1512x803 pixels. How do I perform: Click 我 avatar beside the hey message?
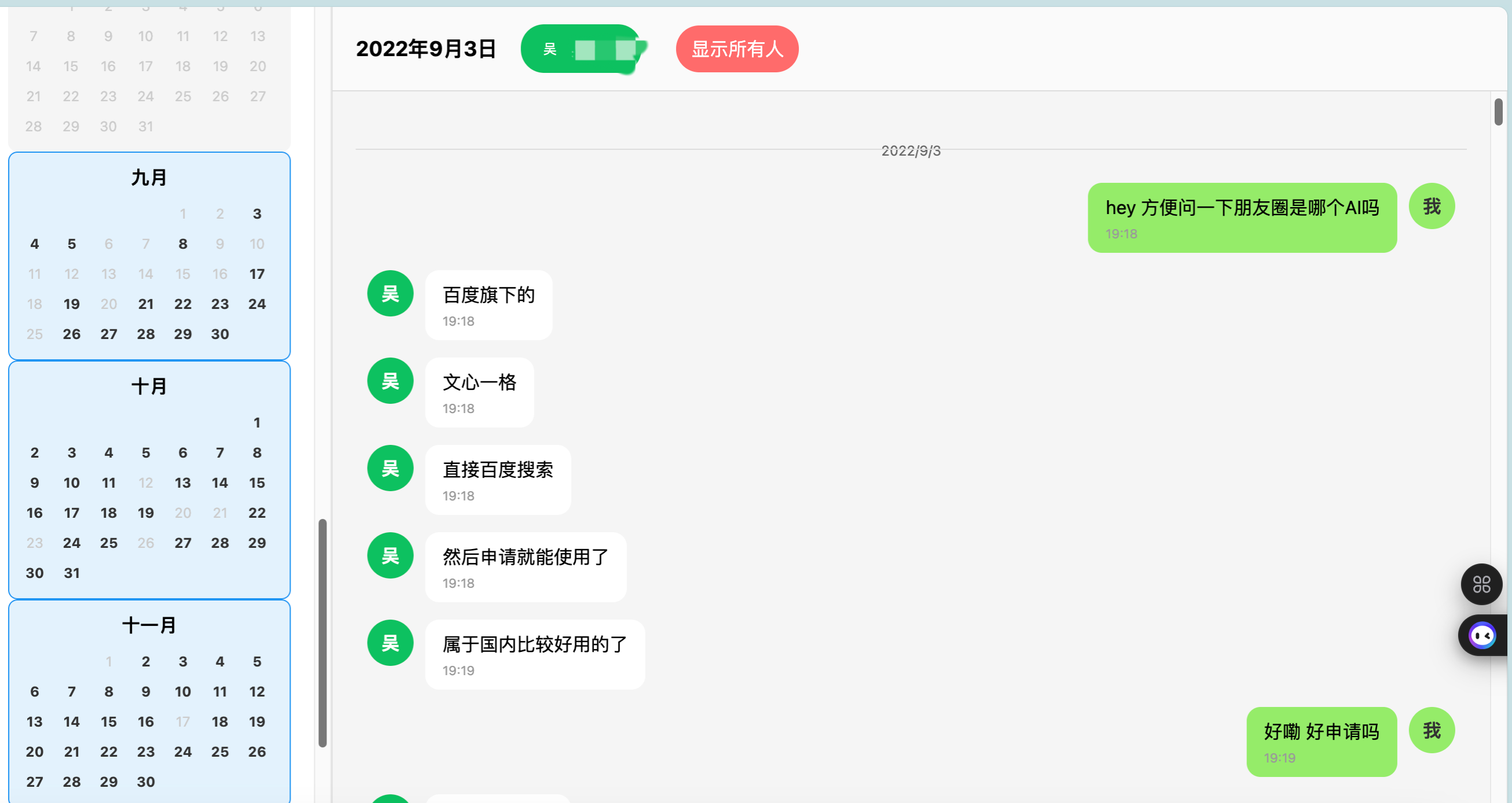pos(1432,206)
